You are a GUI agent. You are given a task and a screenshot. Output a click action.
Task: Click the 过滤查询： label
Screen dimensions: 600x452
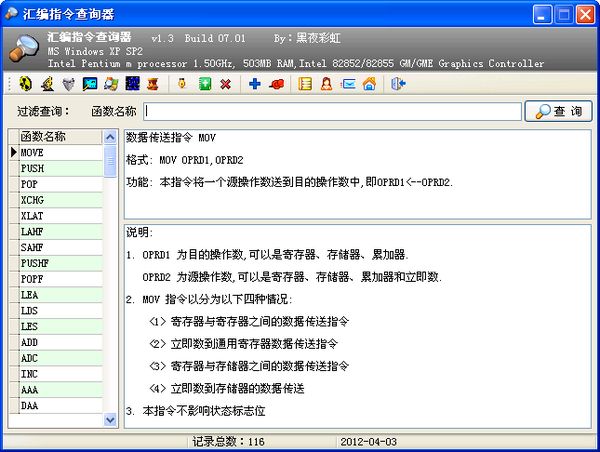point(43,111)
